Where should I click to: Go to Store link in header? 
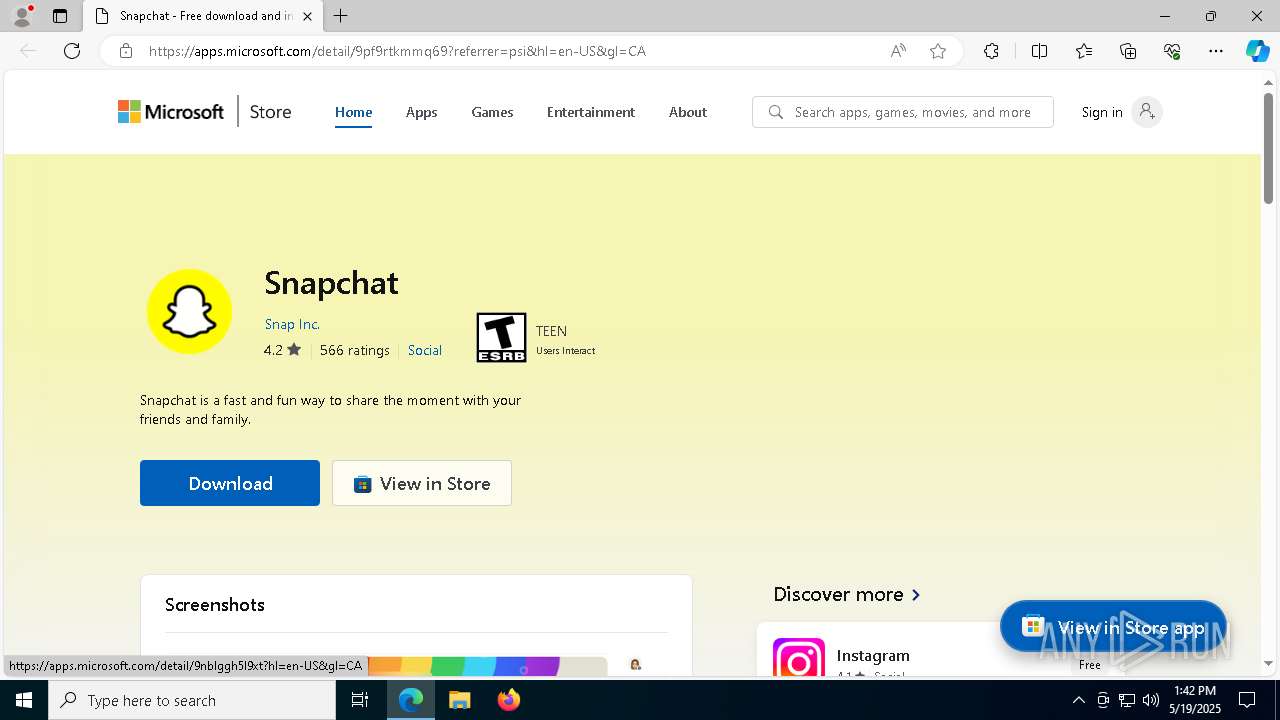(x=270, y=112)
